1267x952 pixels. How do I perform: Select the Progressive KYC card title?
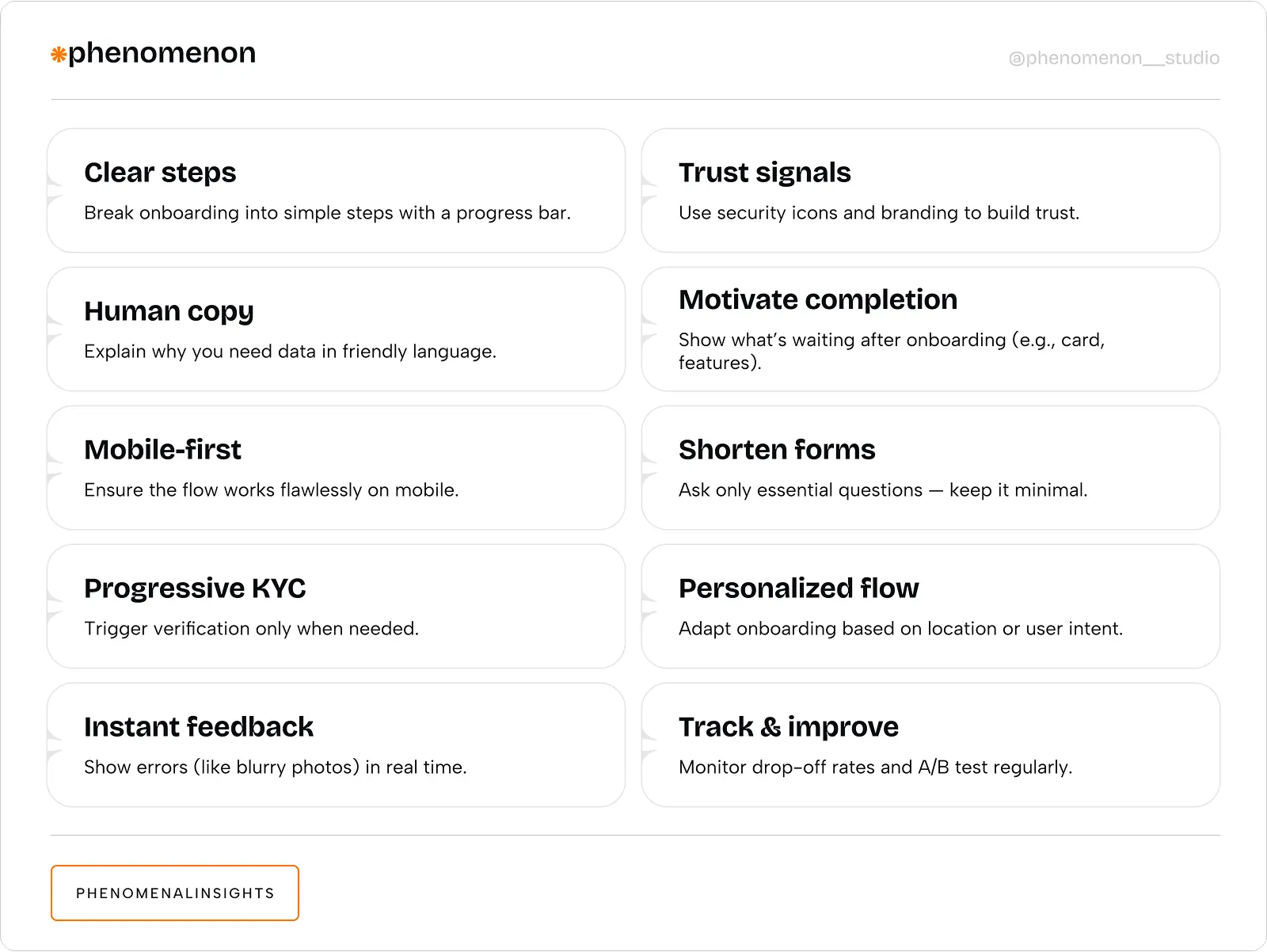point(195,588)
